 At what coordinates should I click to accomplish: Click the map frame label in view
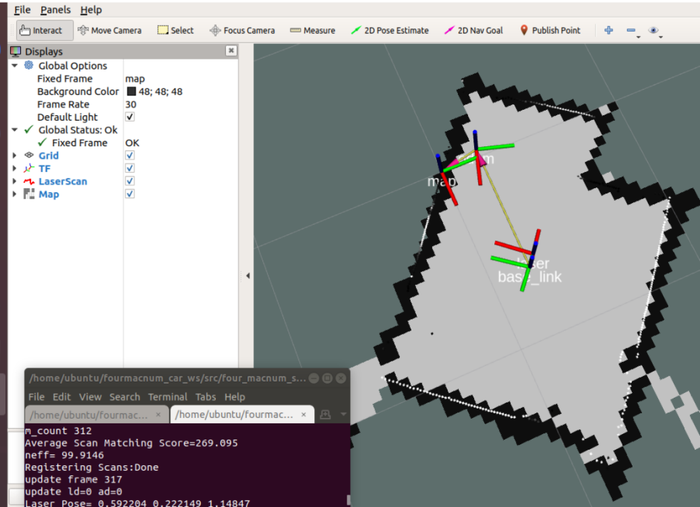(442, 181)
